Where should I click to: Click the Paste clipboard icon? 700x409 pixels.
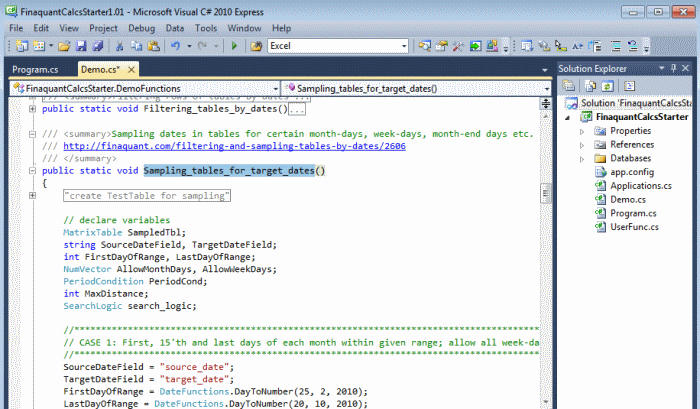point(153,46)
